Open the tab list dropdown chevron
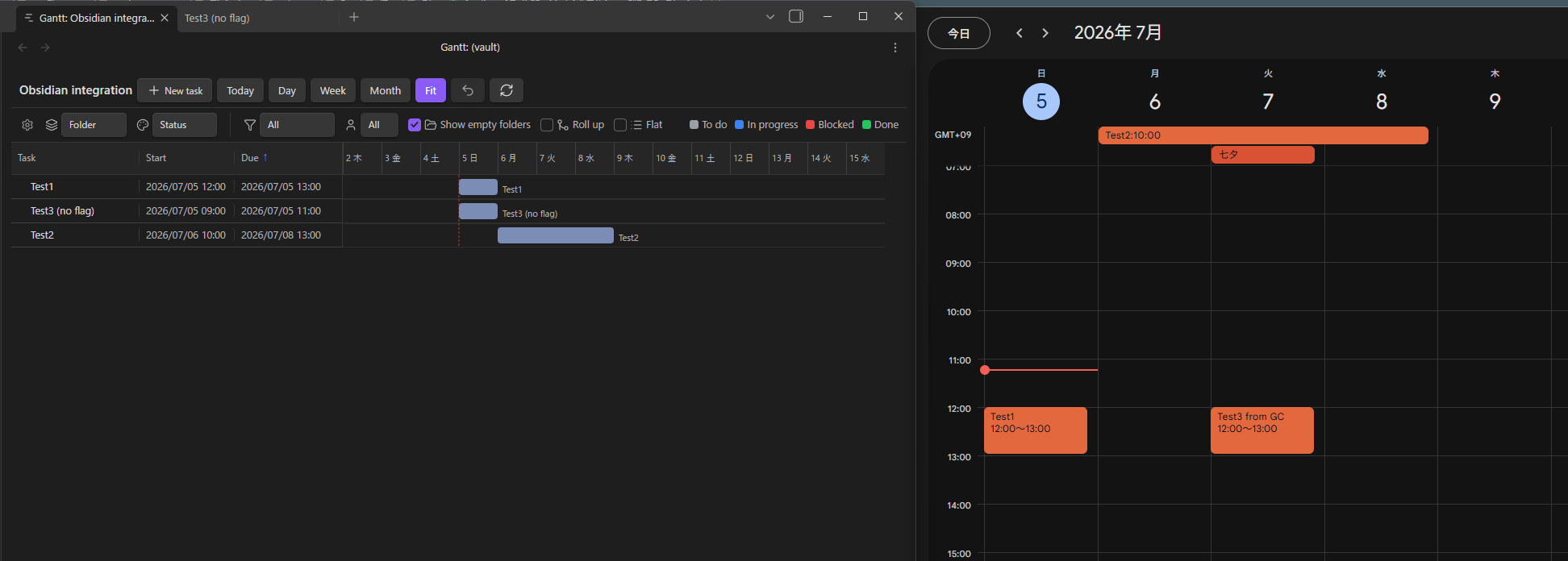1568x561 pixels. click(770, 17)
